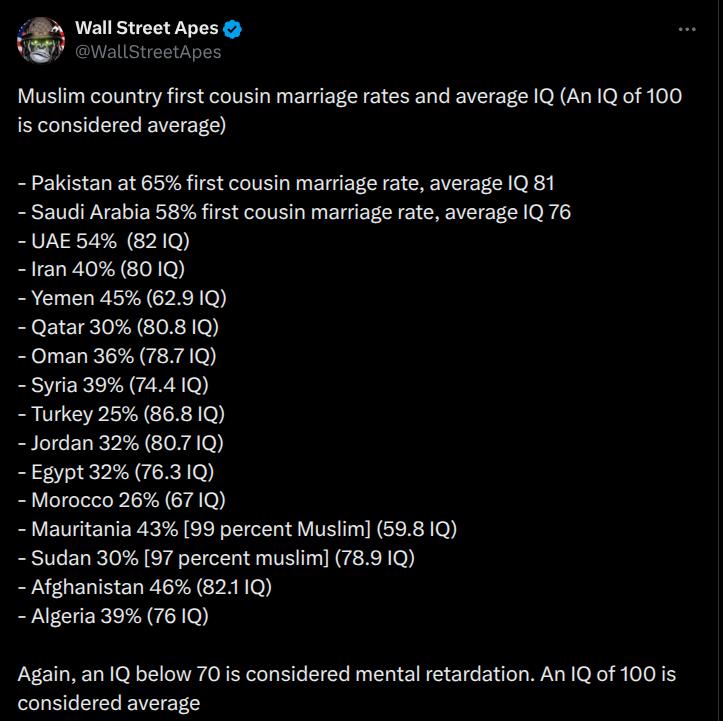Click the UAE 54% line

coord(104,241)
